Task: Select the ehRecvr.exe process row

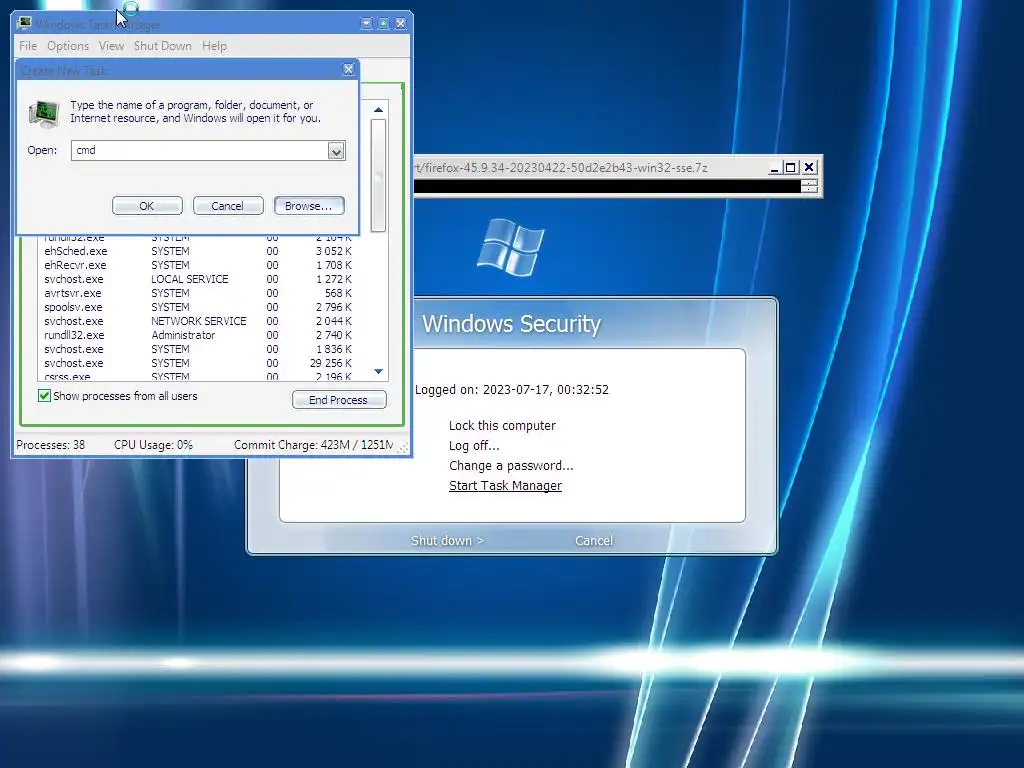Action: pos(198,265)
